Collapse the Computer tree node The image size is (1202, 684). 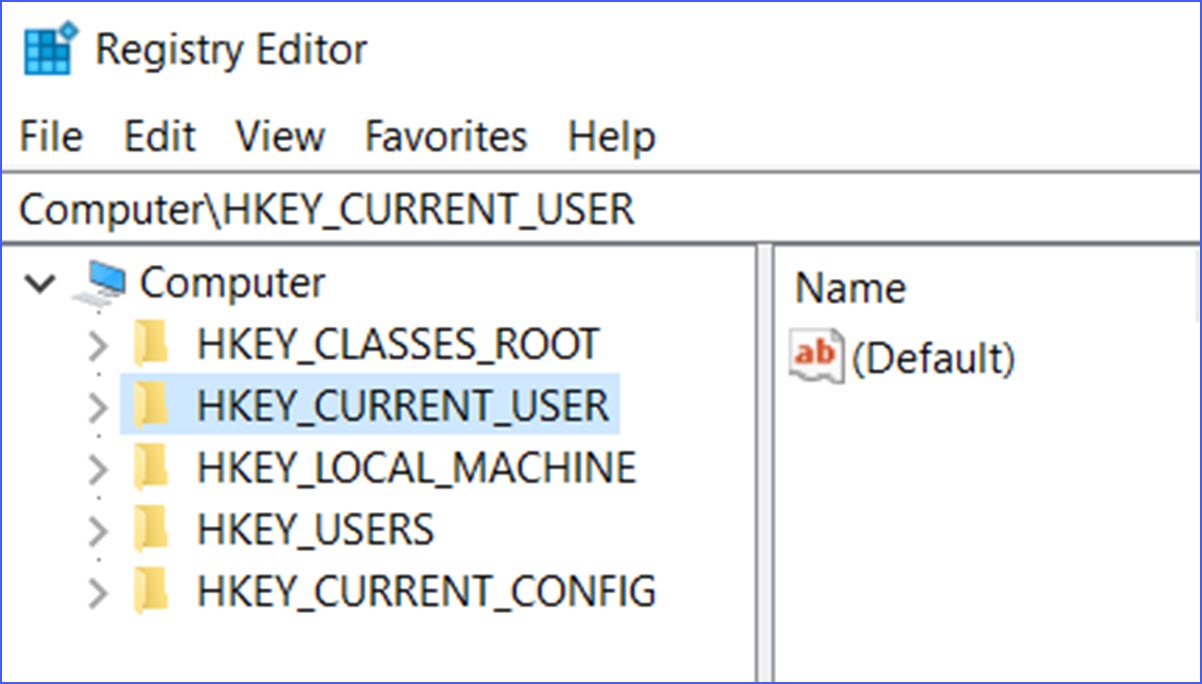40,283
